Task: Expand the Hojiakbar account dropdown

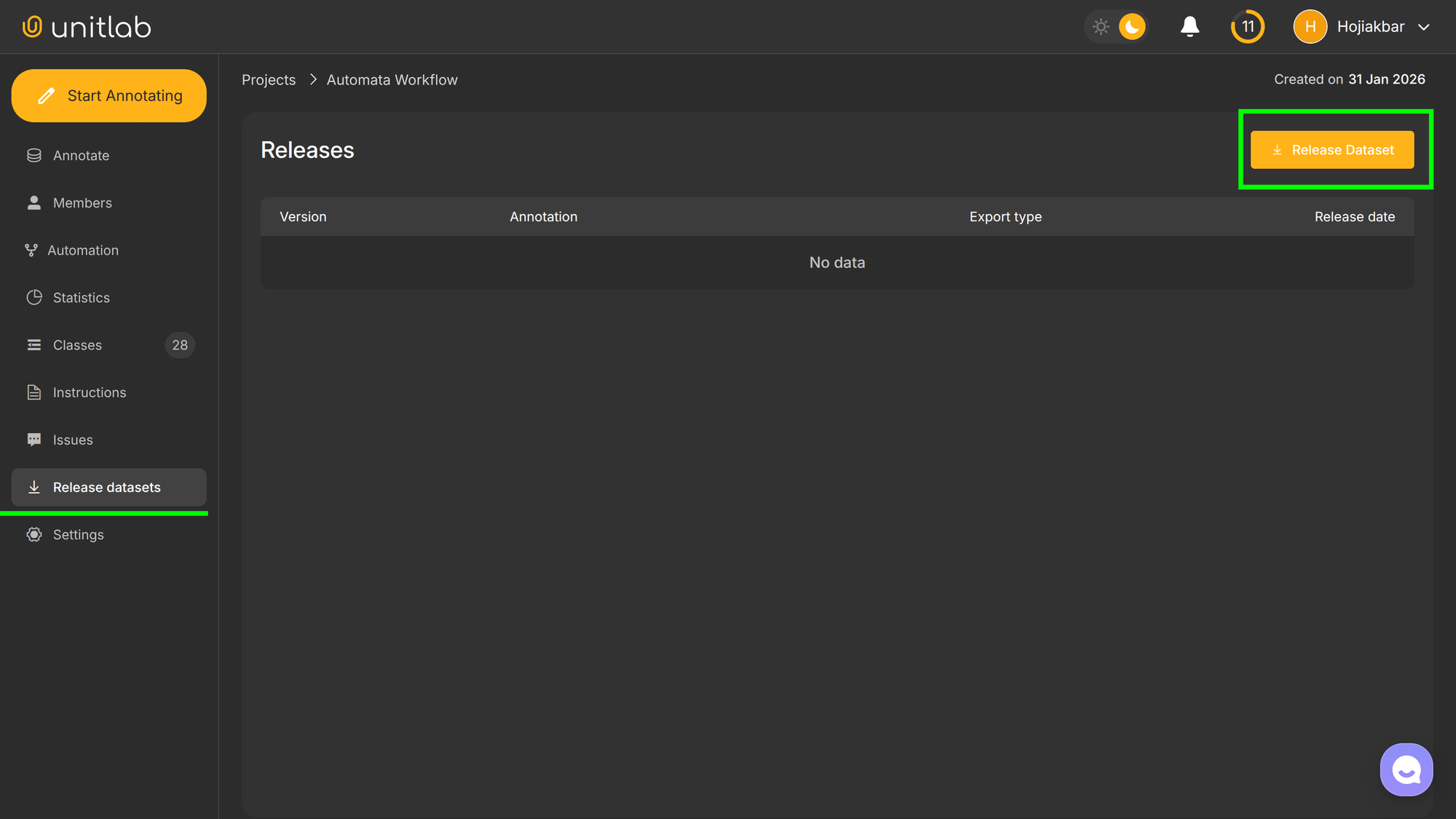Action: pos(1372,26)
